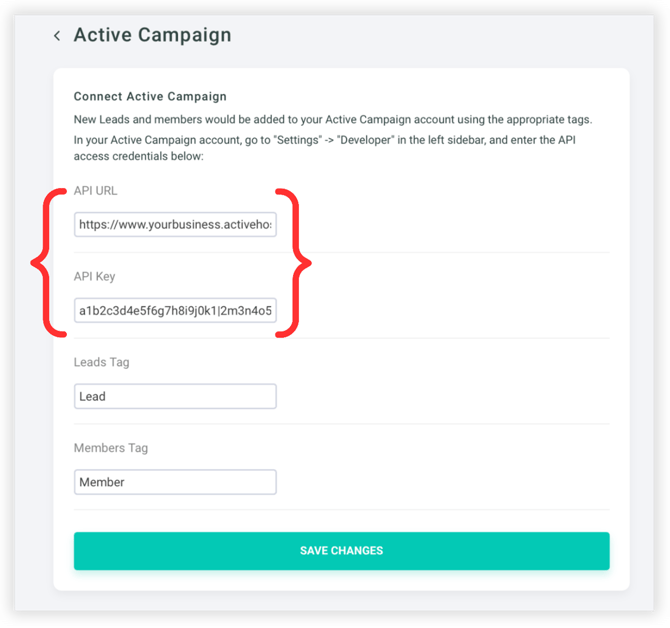The image size is (670, 628).
Task: Click the "API Key" field label
Action: [95, 276]
